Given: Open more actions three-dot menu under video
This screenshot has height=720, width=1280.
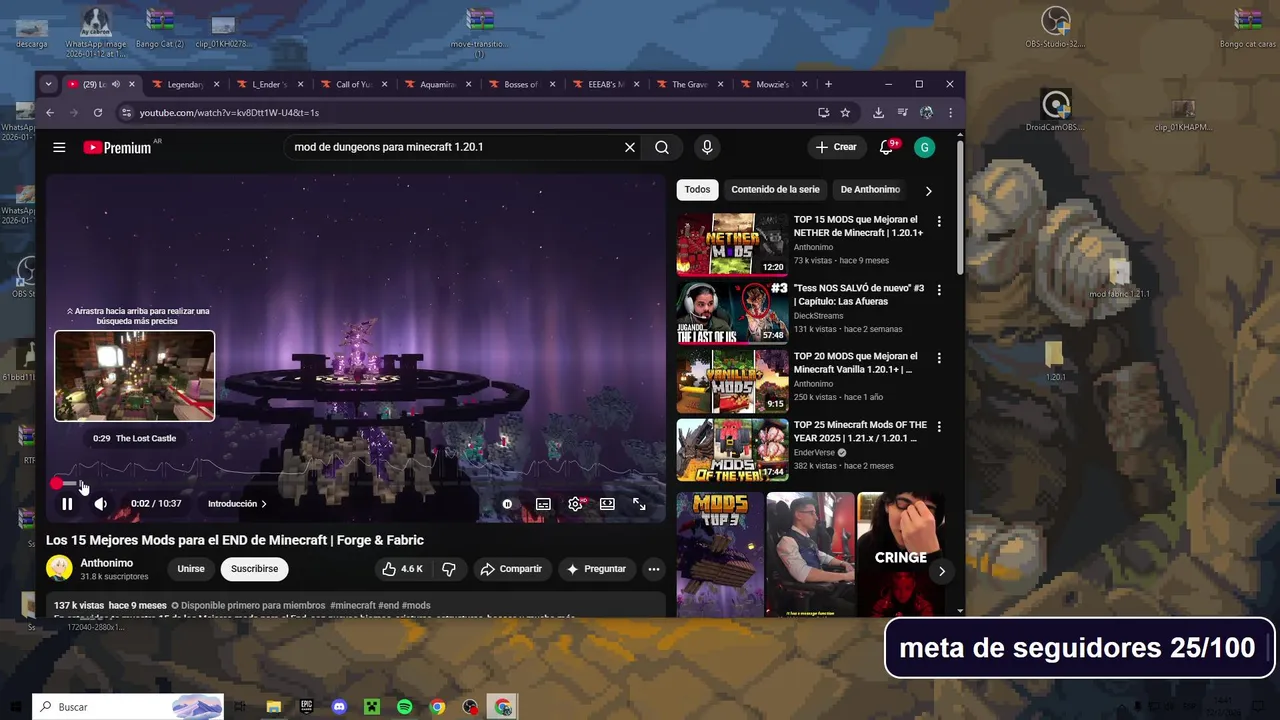Looking at the screenshot, I should pyautogui.click(x=653, y=569).
